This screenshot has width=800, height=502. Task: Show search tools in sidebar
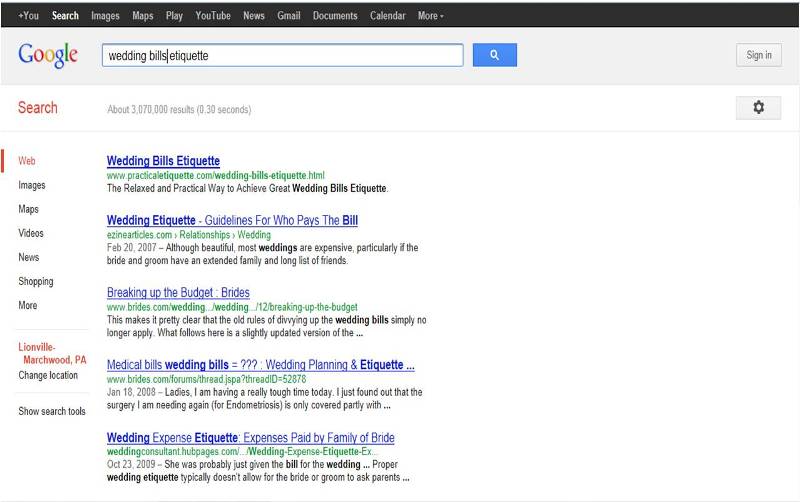click(x=52, y=412)
